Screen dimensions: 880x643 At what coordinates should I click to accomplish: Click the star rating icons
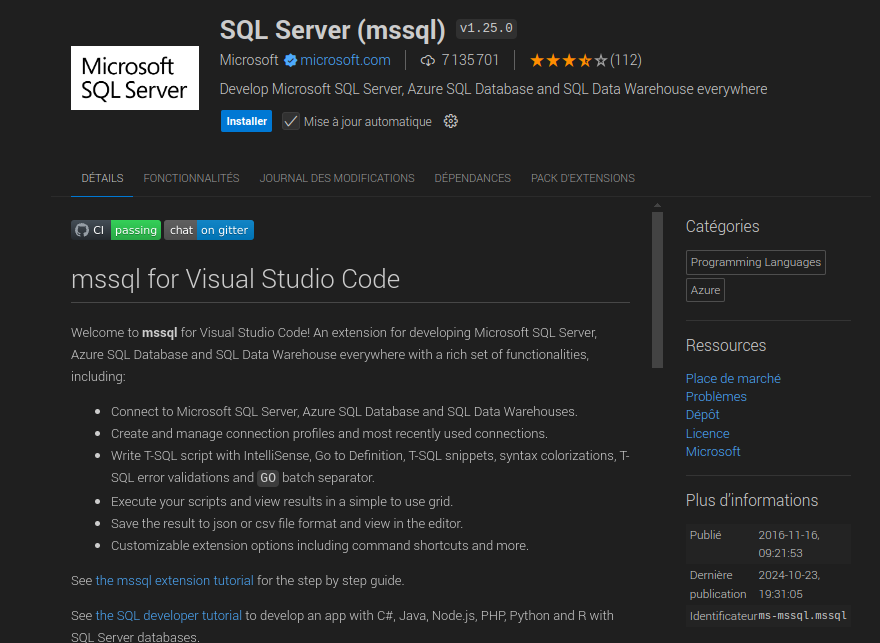pyautogui.click(x=568, y=60)
